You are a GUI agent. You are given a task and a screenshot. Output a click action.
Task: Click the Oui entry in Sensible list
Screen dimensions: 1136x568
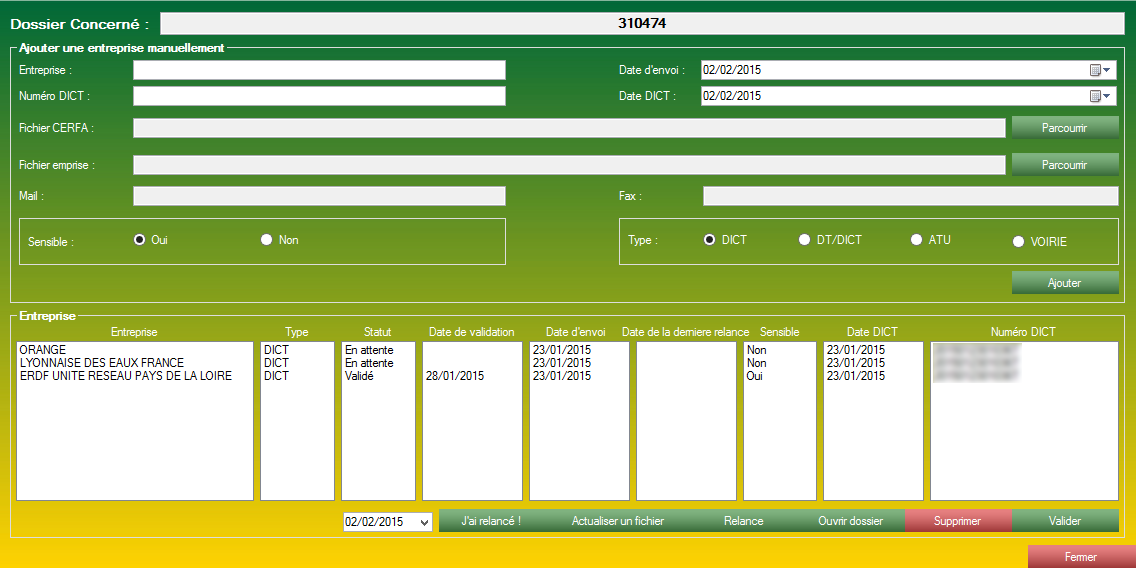[754, 376]
